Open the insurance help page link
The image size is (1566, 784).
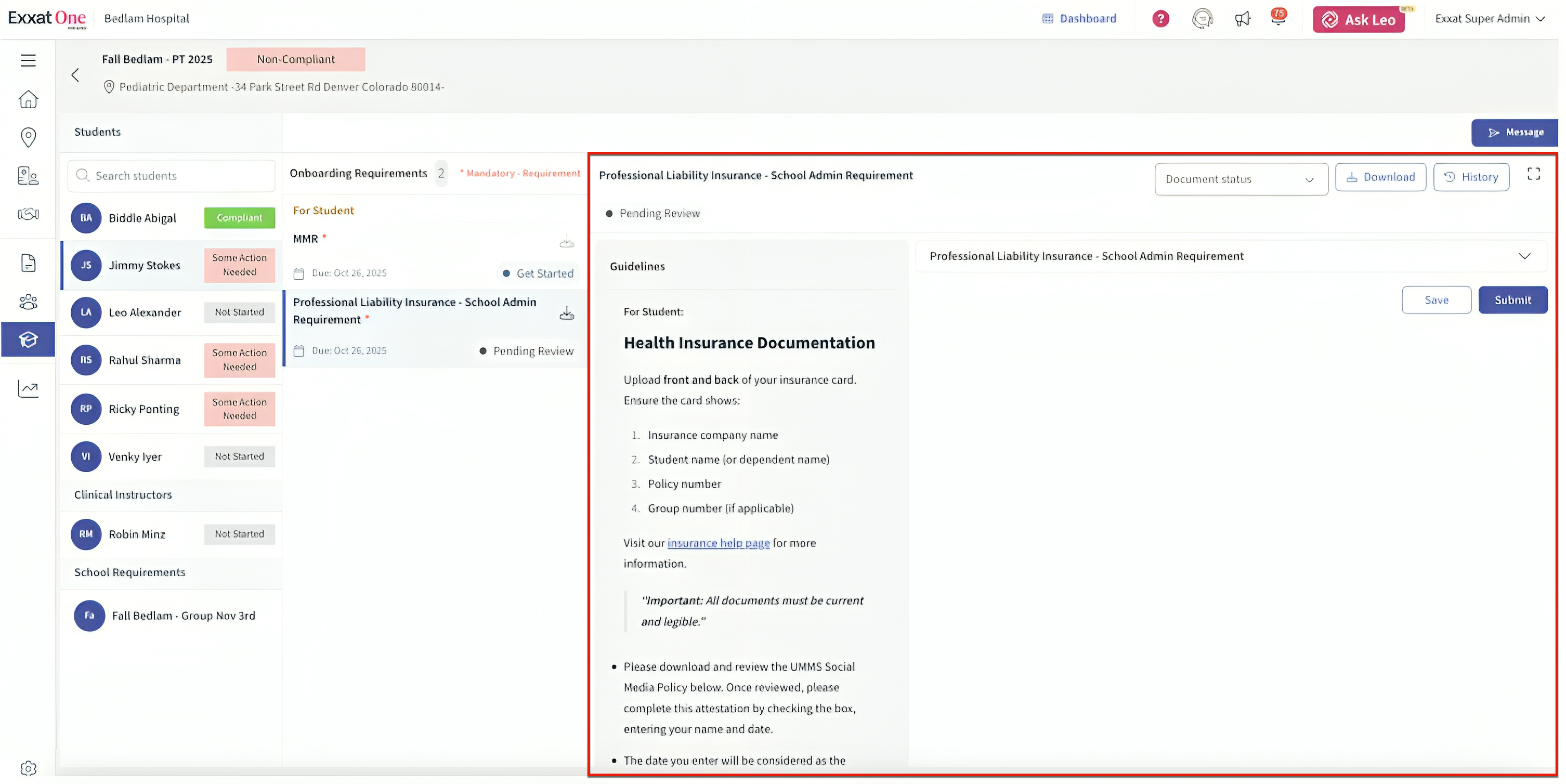pos(718,543)
